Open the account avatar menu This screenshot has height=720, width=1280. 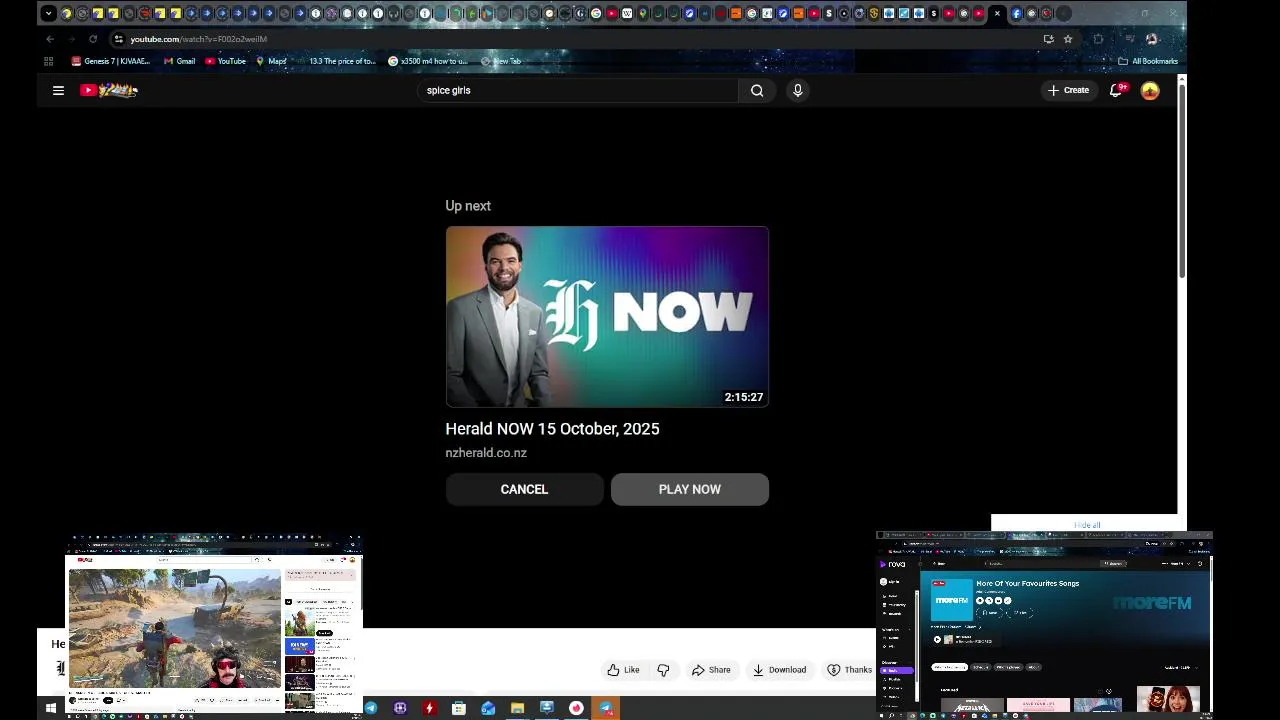coord(1150,90)
